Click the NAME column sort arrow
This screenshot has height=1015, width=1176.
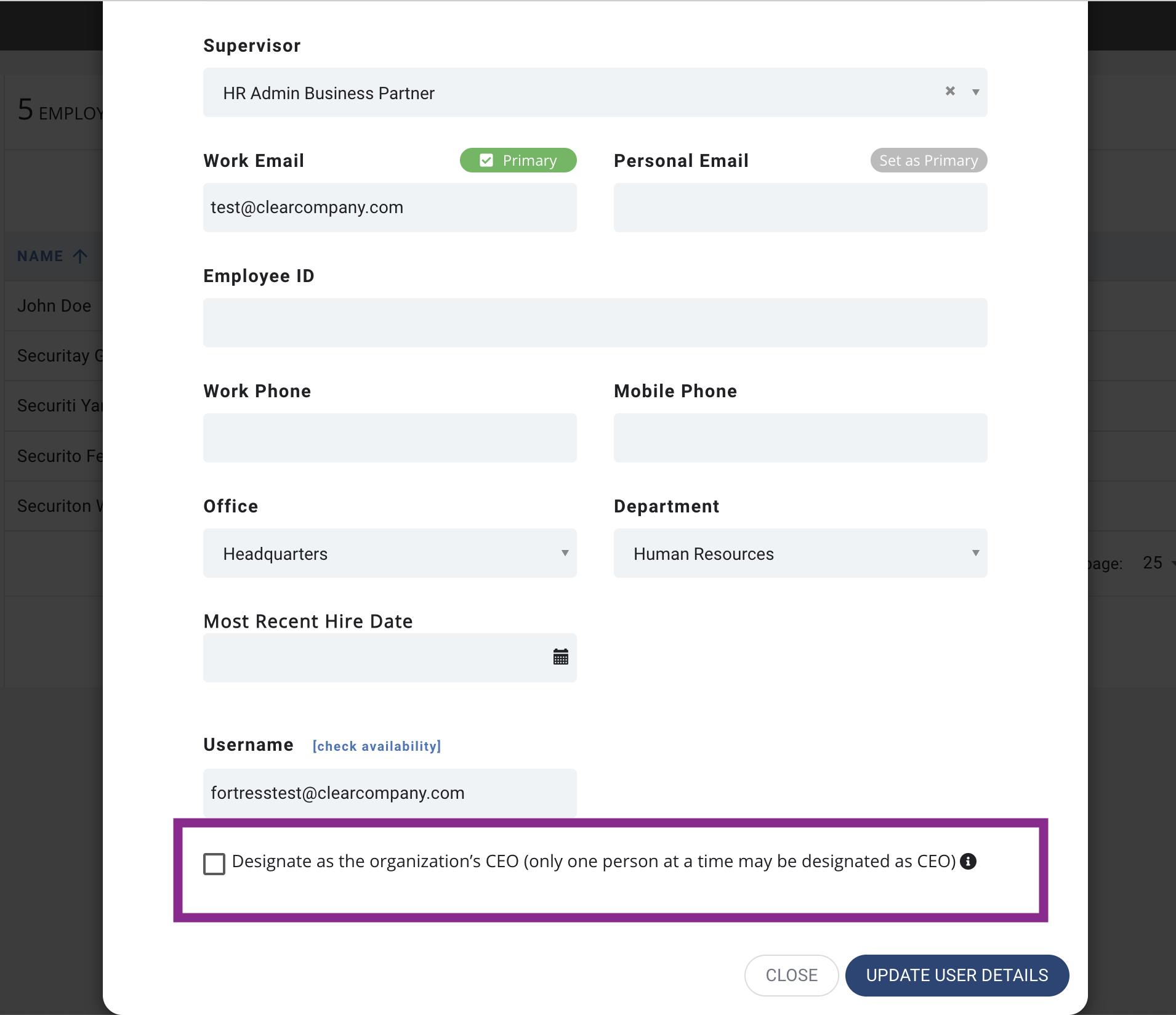click(x=80, y=256)
